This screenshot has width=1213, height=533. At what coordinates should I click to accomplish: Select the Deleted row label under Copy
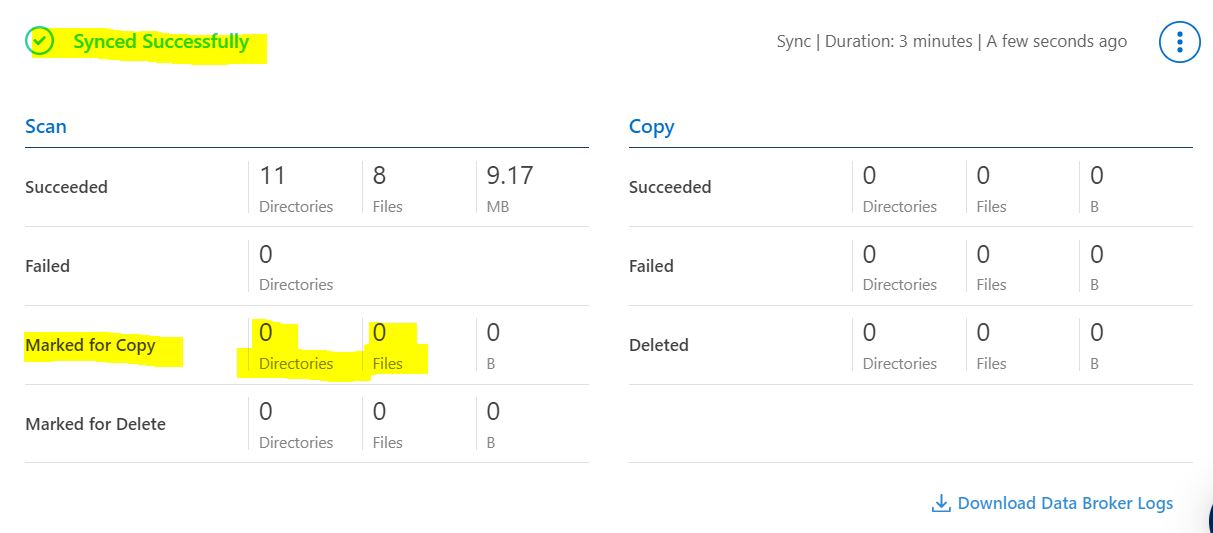coord(658,345)
